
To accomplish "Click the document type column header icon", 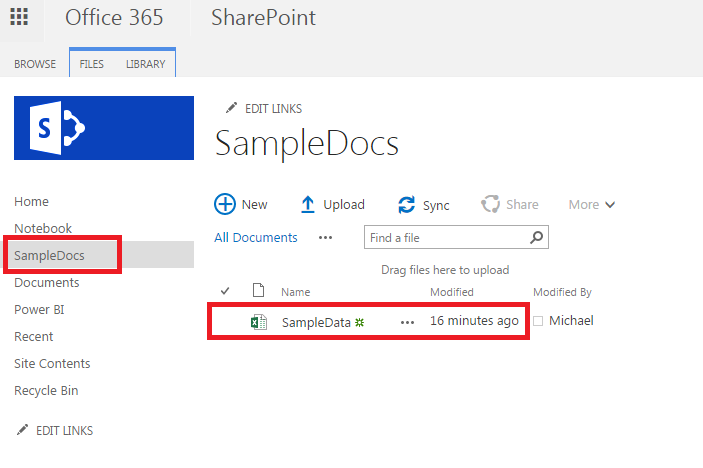I will coord(258,290).
